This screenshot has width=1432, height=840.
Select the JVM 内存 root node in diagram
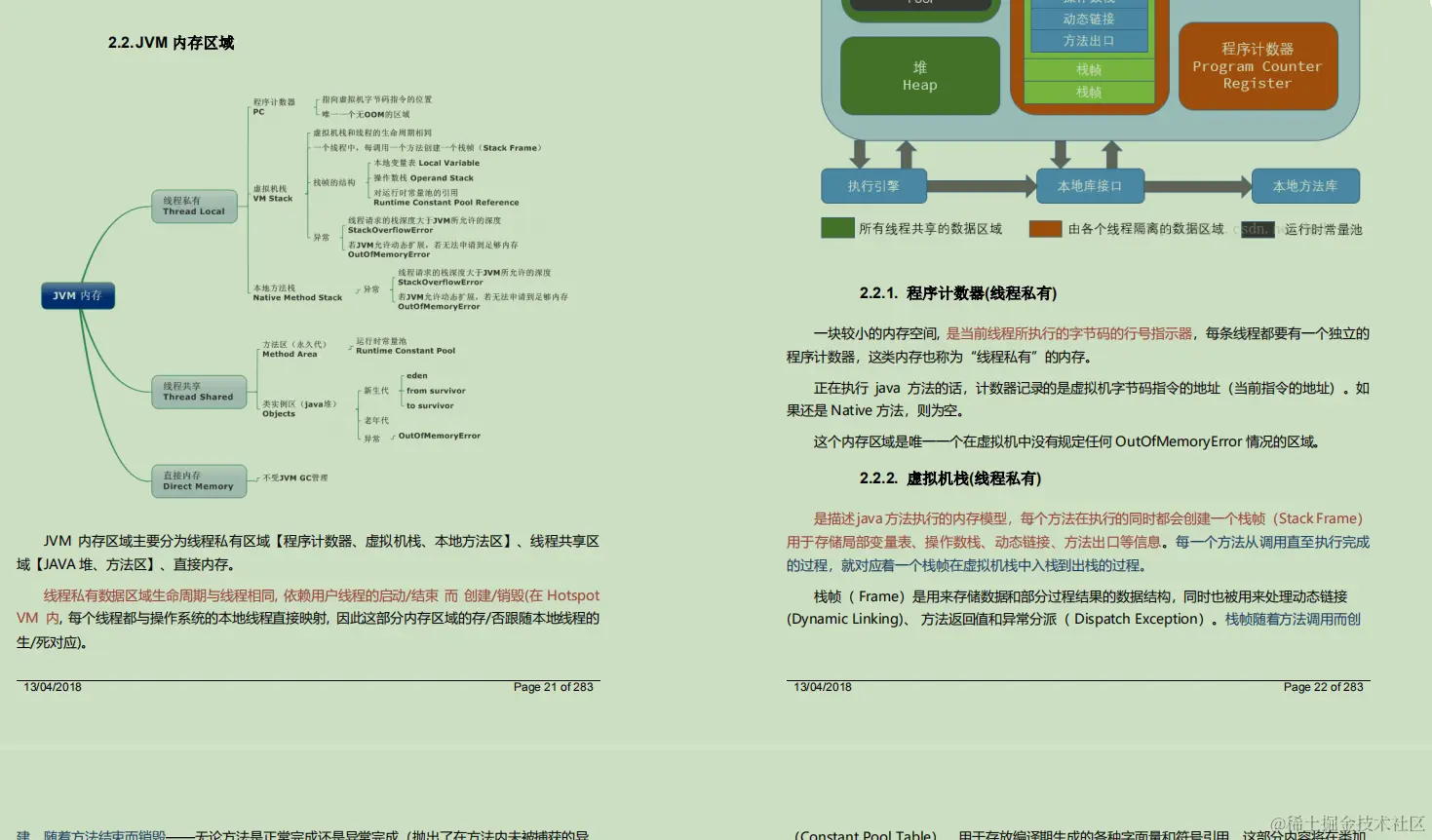pyautogui.click(x=78, y=295)
